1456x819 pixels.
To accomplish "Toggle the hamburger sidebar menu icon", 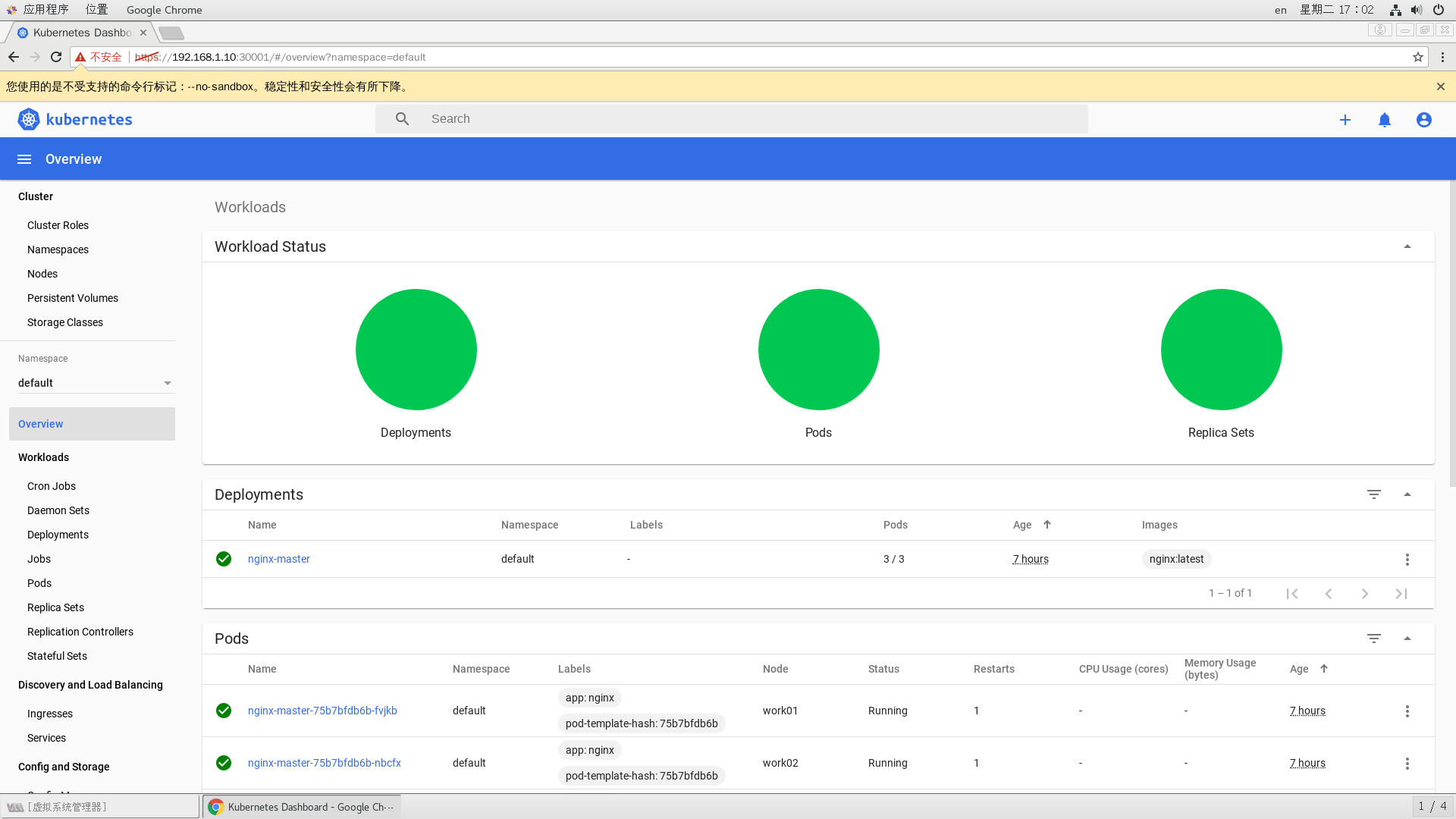I will click(x=24, y=159).
